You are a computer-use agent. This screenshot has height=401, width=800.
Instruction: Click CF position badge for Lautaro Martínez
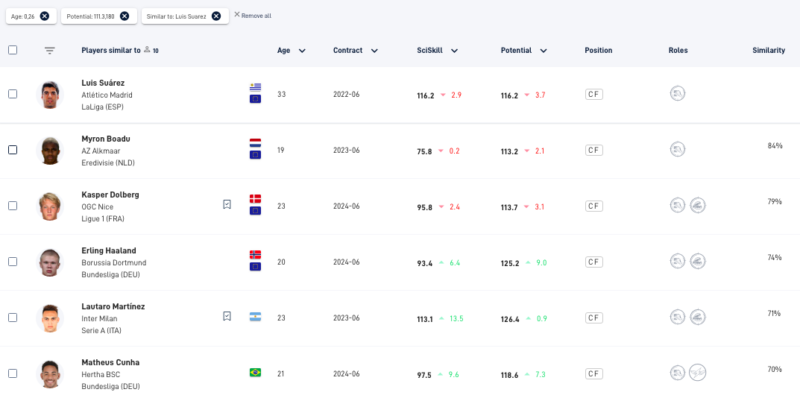coord(594,318)
